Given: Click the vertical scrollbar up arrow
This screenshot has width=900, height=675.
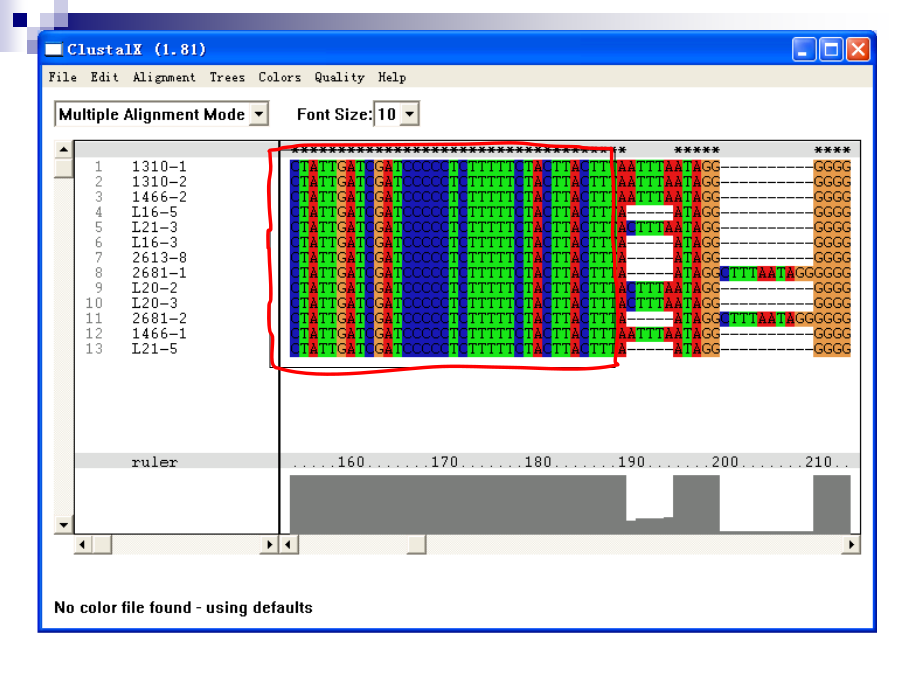Looking at the screenshot, I should coord(63,150).
